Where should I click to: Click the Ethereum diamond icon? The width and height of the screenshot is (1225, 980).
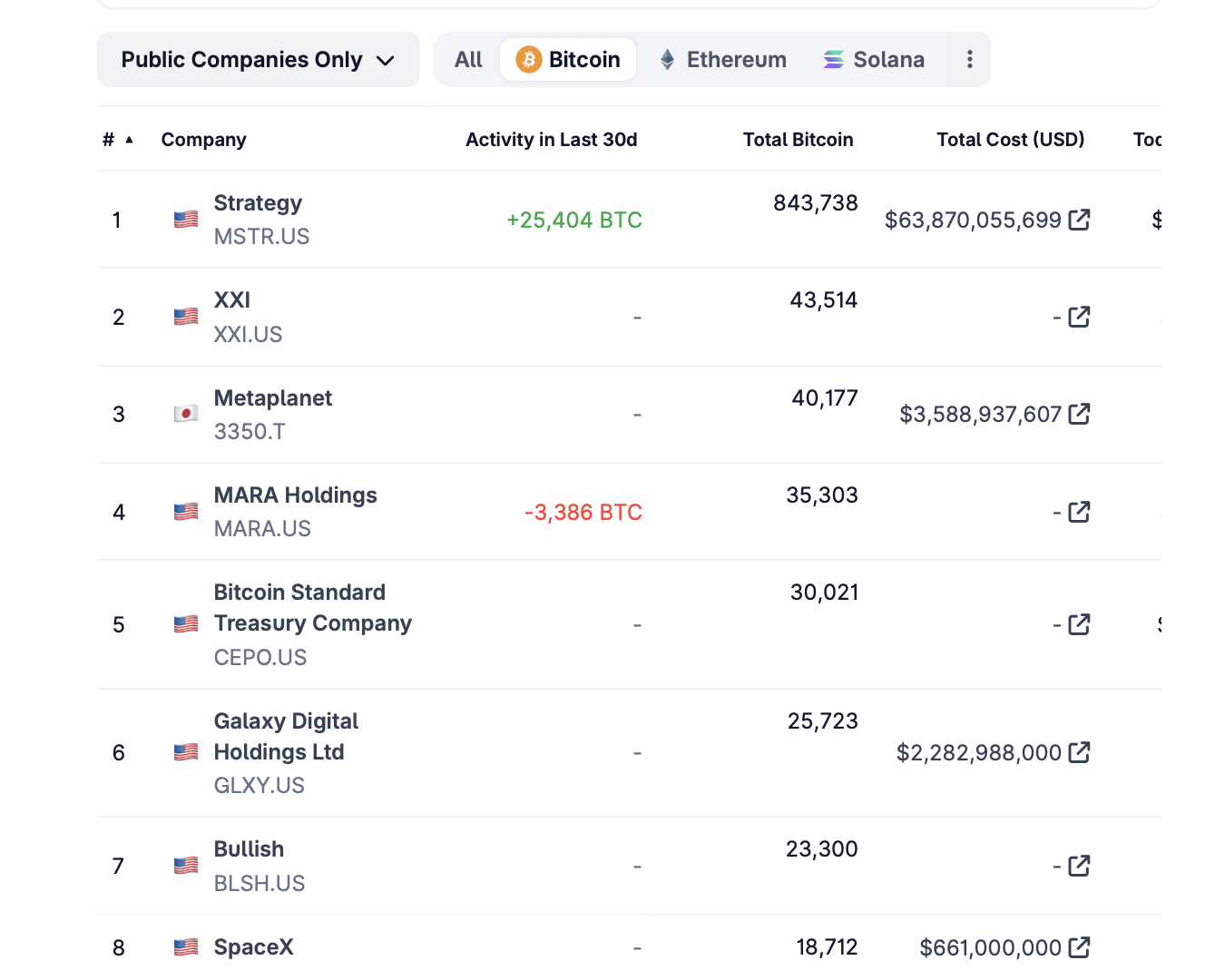667,60
